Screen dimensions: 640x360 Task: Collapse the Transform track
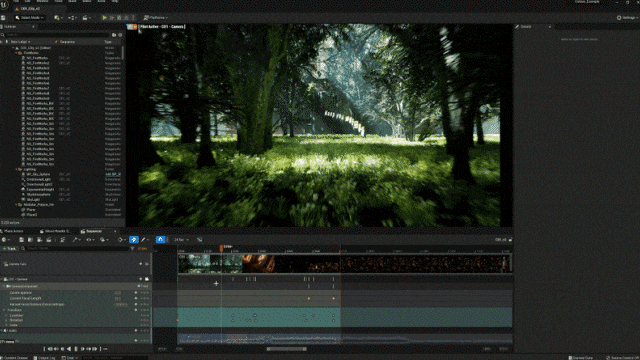point(4,310)
